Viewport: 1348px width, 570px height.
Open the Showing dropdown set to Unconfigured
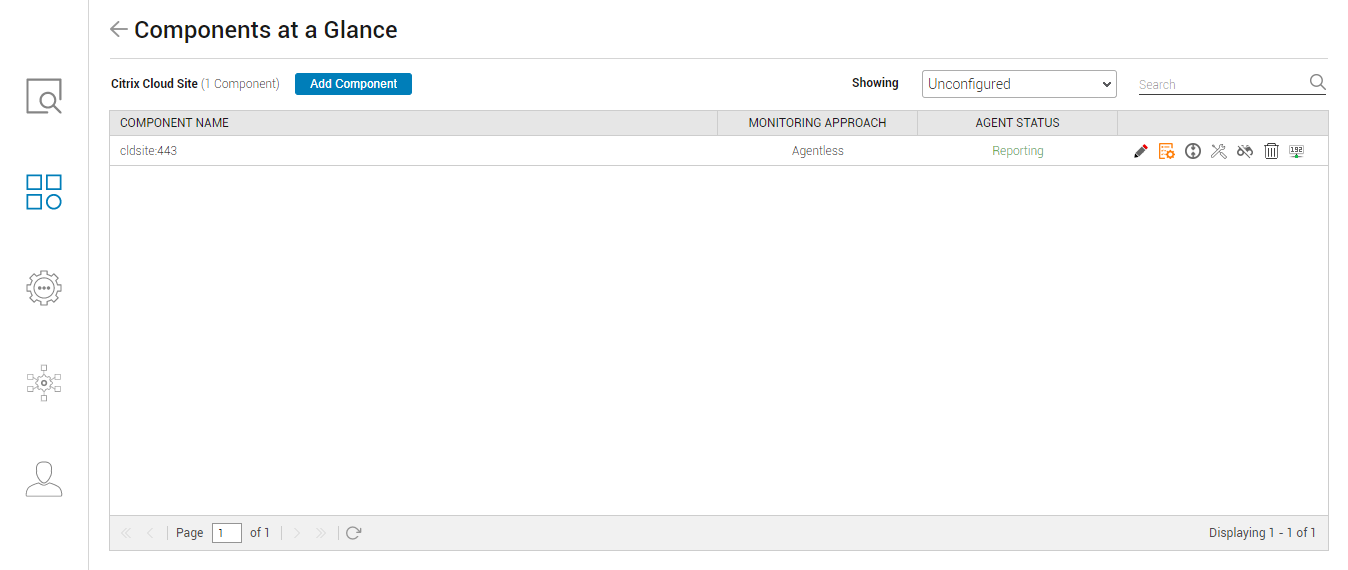pos(1019,84)
